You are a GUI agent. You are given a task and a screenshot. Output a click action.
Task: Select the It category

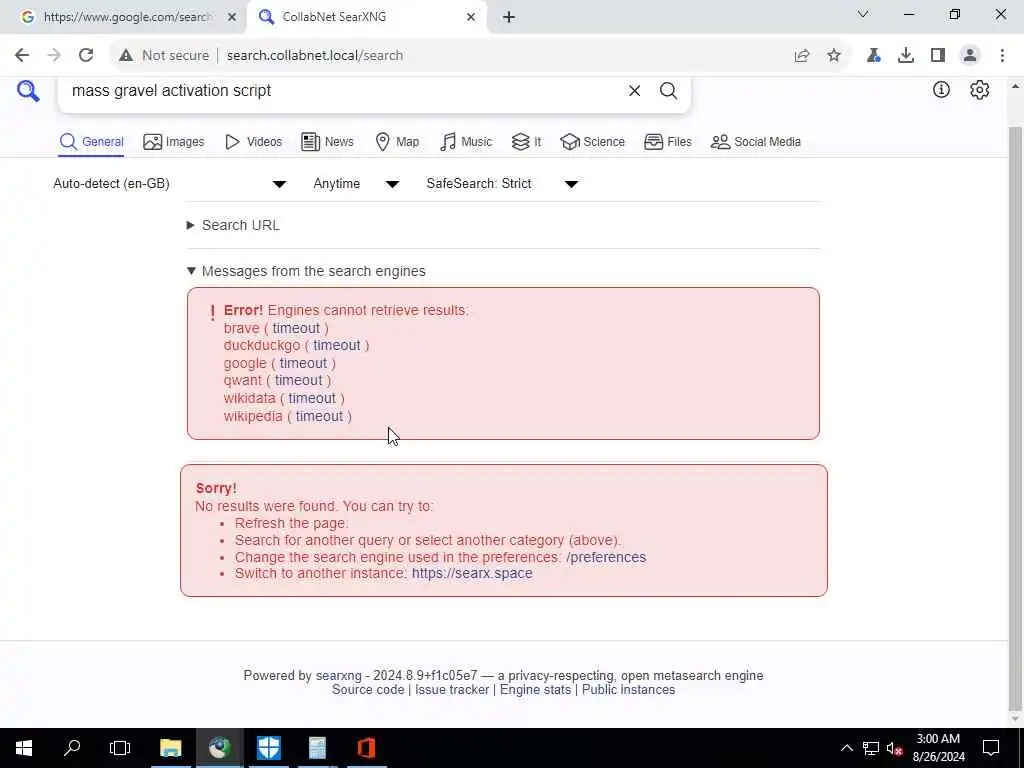tap(526, 142)
